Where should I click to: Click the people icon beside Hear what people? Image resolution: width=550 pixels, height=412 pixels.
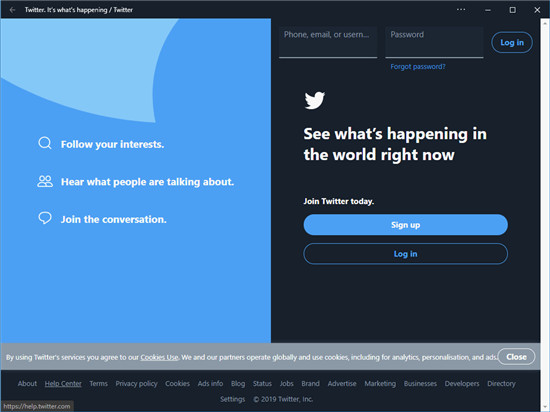tap(45, 181)
